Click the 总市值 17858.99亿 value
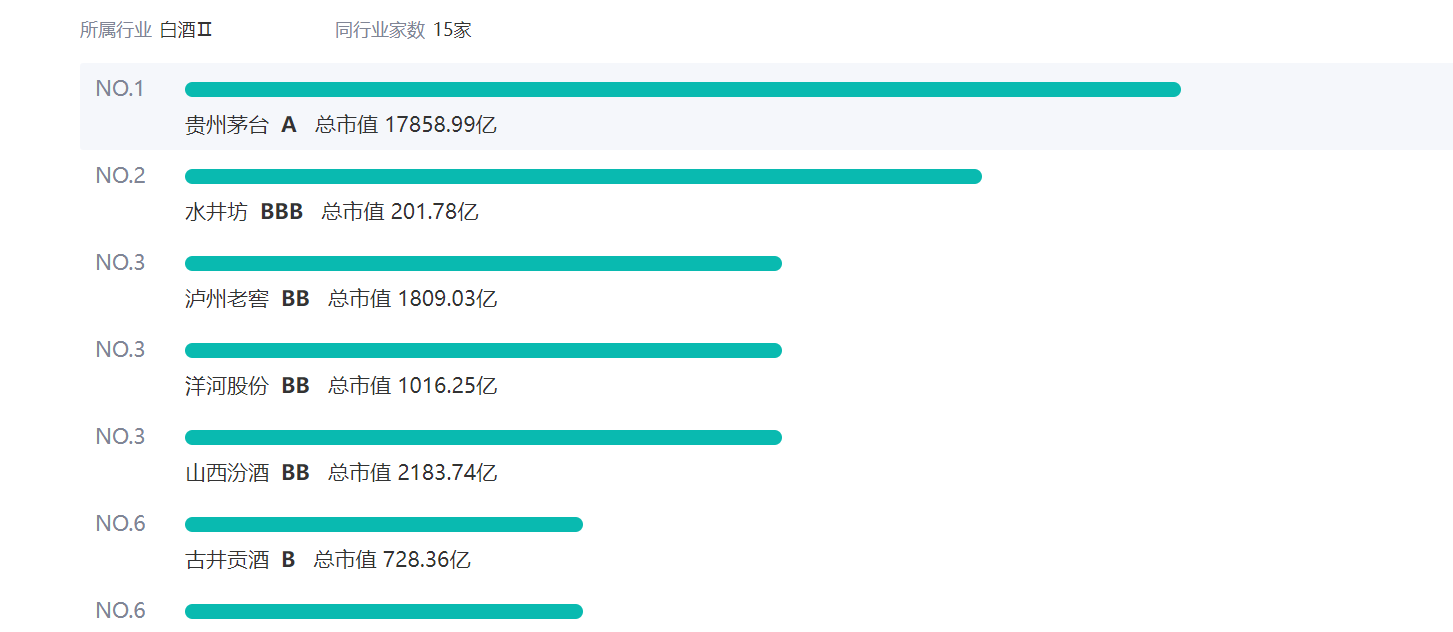This screenshot has width=1453, height=632. coord(406,125)
